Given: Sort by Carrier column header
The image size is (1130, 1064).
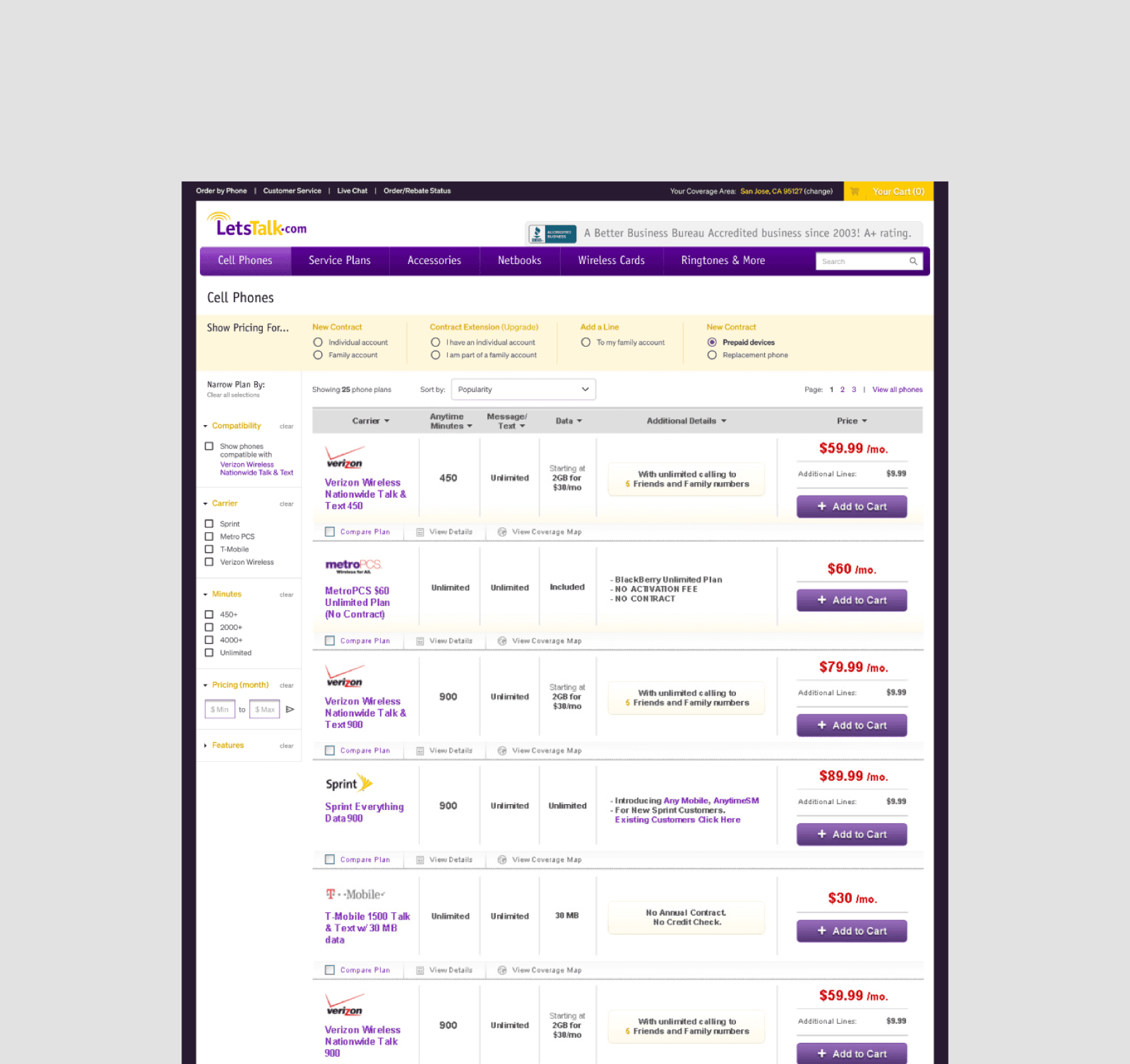Looking at the screenshot, I should [371, 421].
